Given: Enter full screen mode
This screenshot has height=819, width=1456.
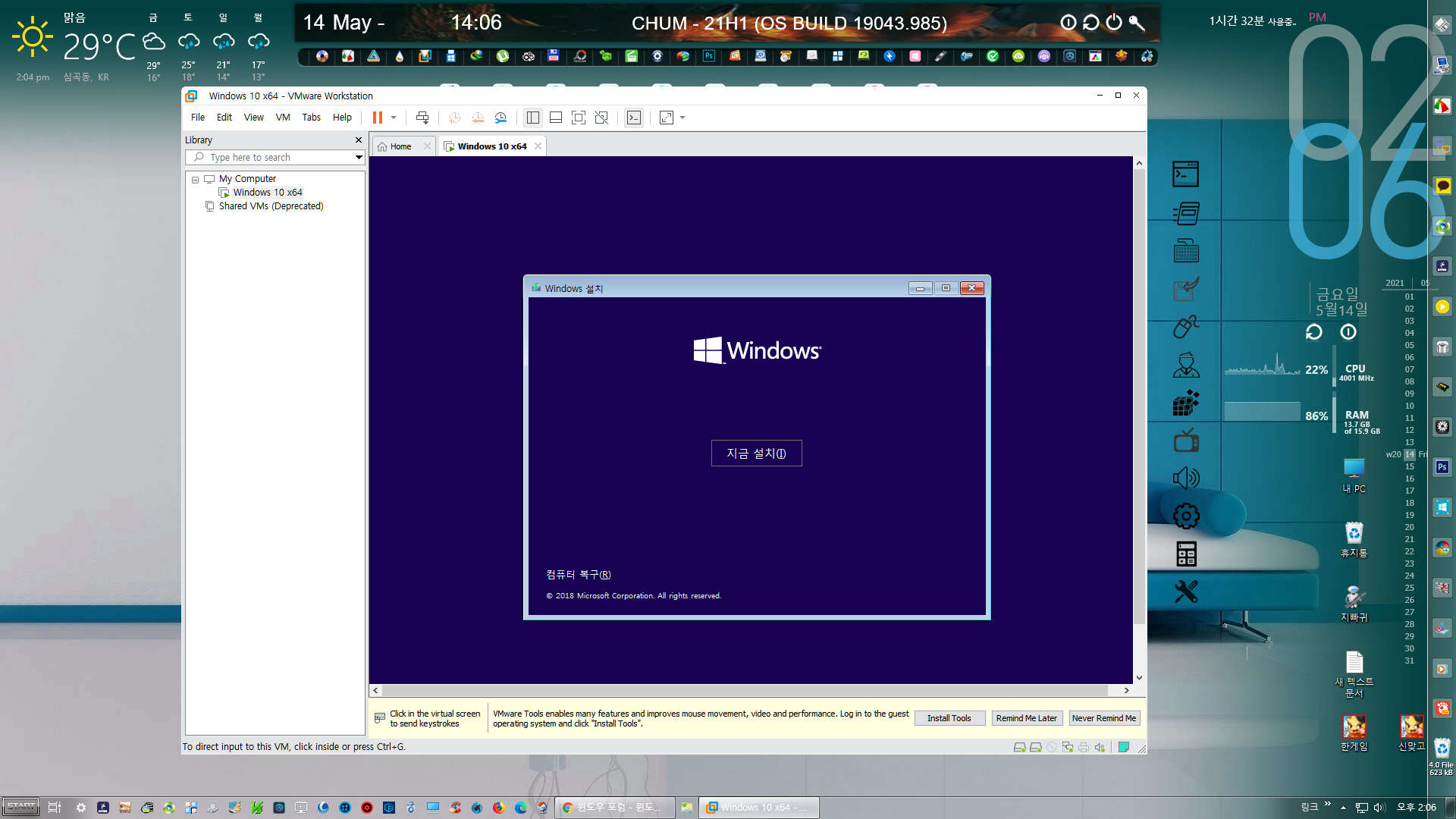Looking at the screenshot, I should click(579, 118).
